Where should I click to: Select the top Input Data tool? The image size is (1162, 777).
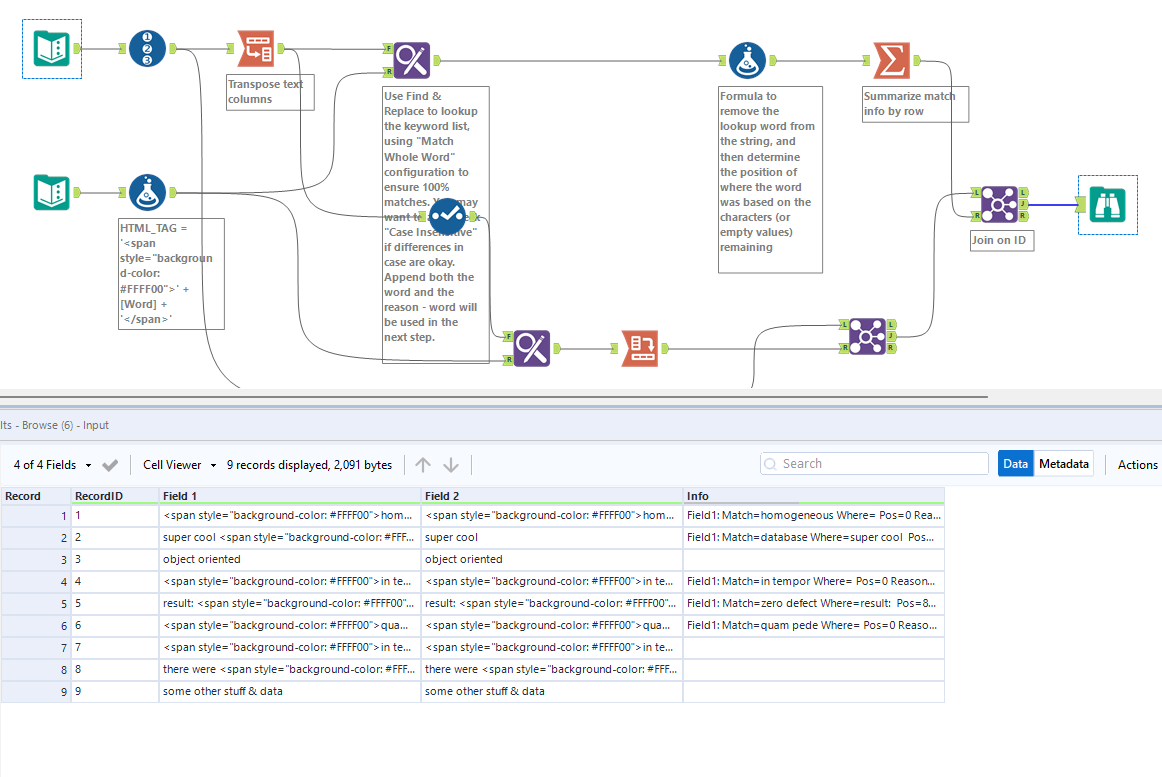[x=51, y=48]
